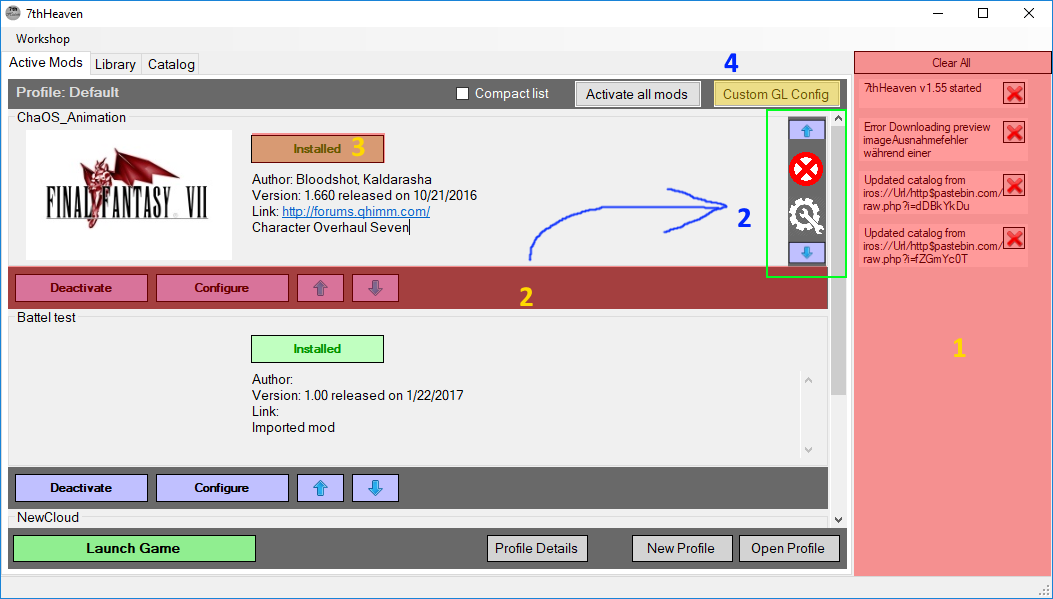Click Battel test description scroll up arrow
Viewport: 1053px width, 599px height.
tap(809, 381)
